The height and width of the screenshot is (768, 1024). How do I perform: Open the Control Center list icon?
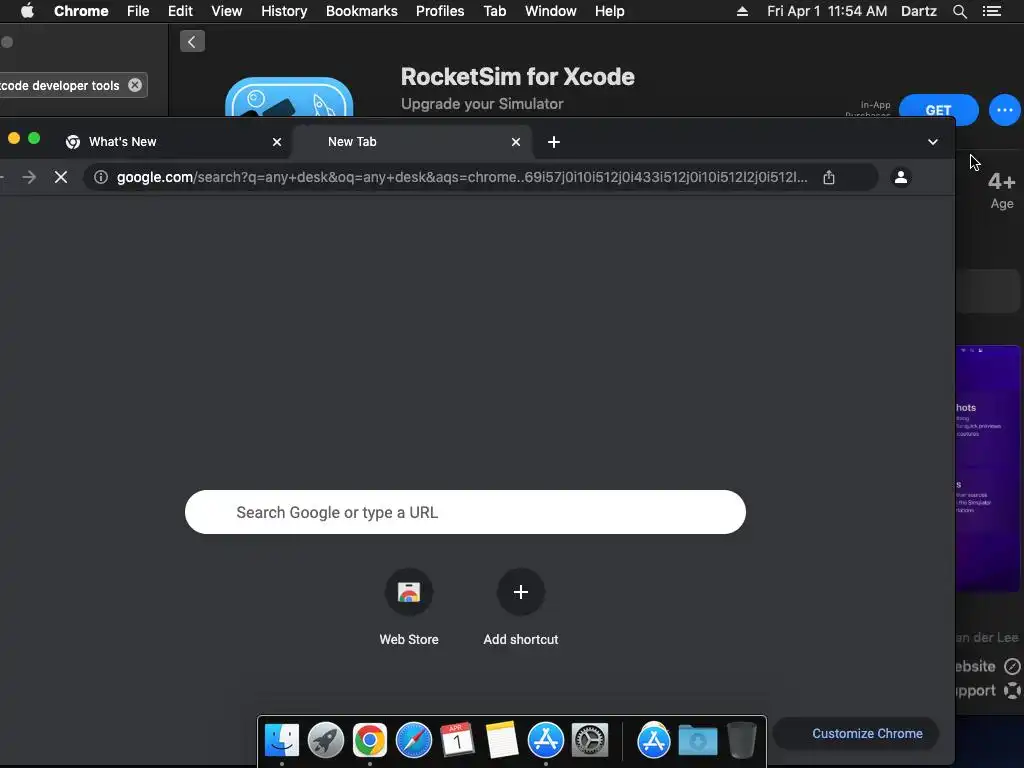tap(992, 11)
